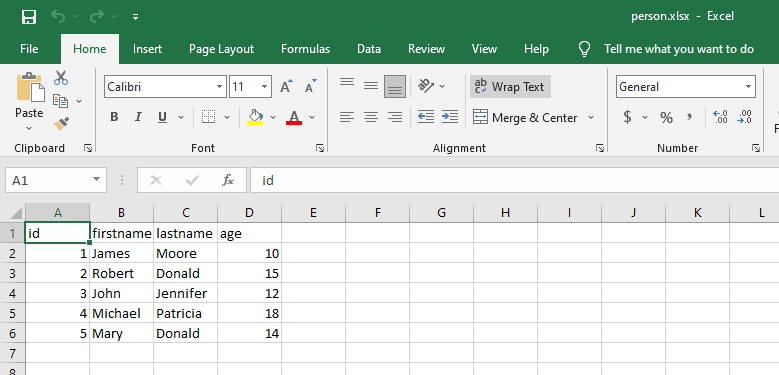Toggle Wrap Text button
The image size is (779, 375).
pyautogui.click(x=510, y=87)
